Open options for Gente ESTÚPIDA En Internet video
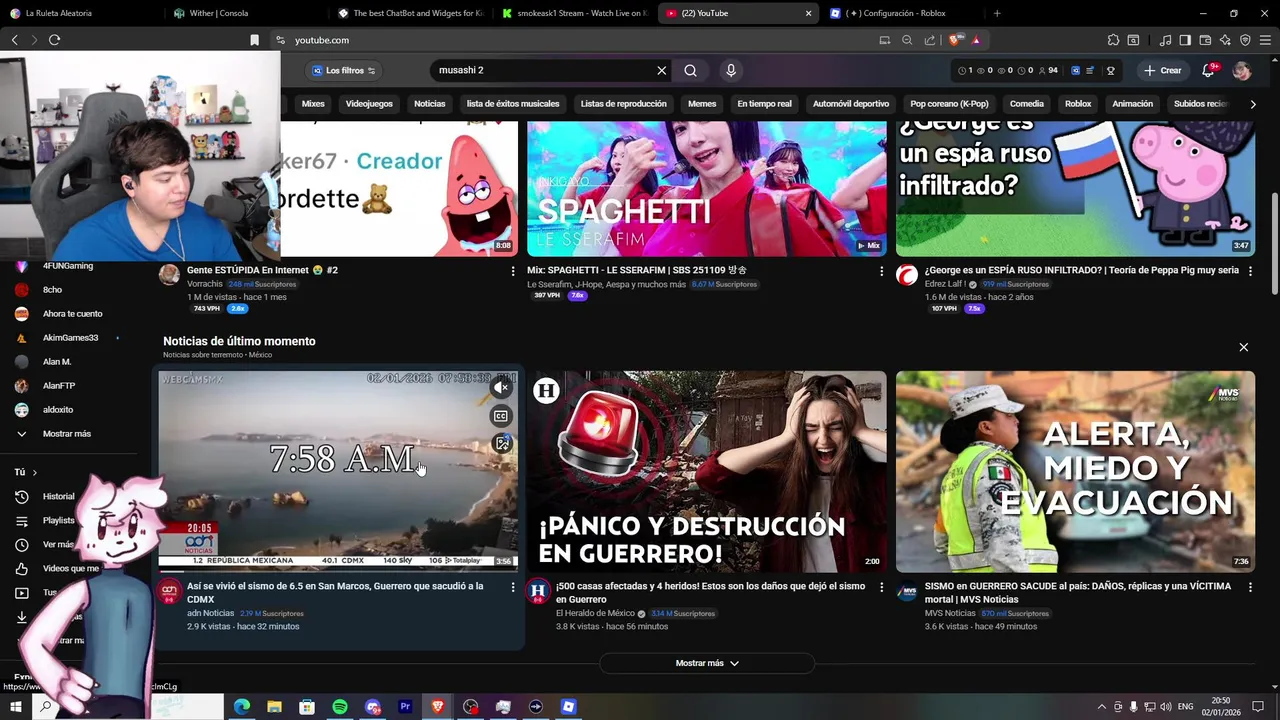Image resolution: width=1280 pixels, height=720 pixels. click(513, 271)
